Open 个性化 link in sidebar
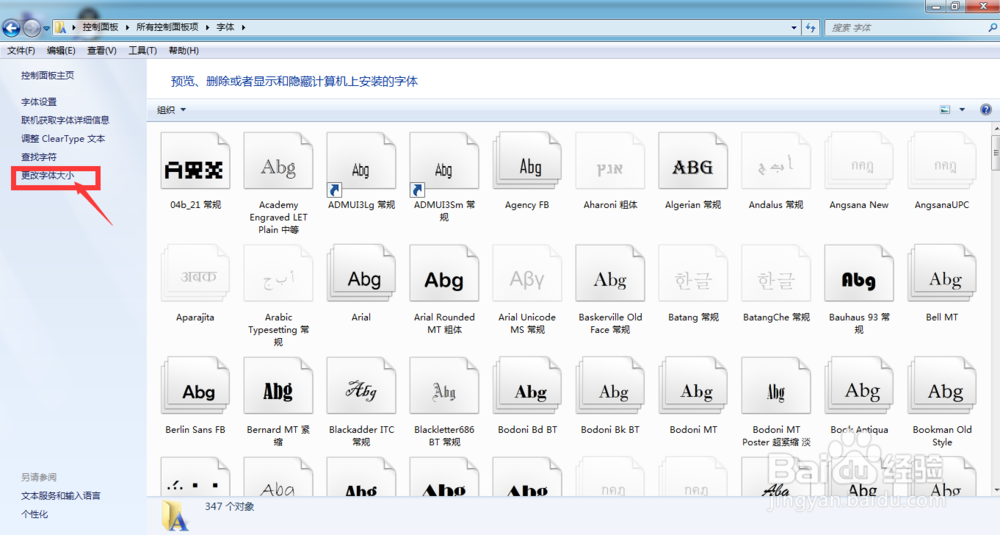Image resolution: width=1000 pixels, height=535 pixels. (x=34, y=514)
